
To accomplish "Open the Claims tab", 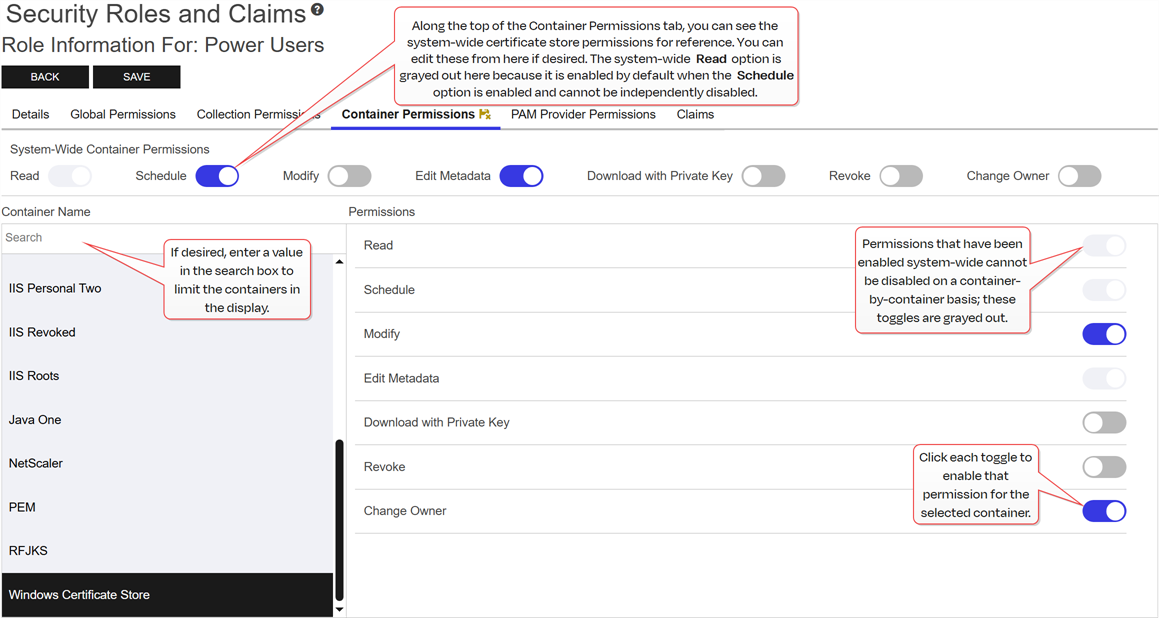I will pyautogui.click(x=695, y=115).
